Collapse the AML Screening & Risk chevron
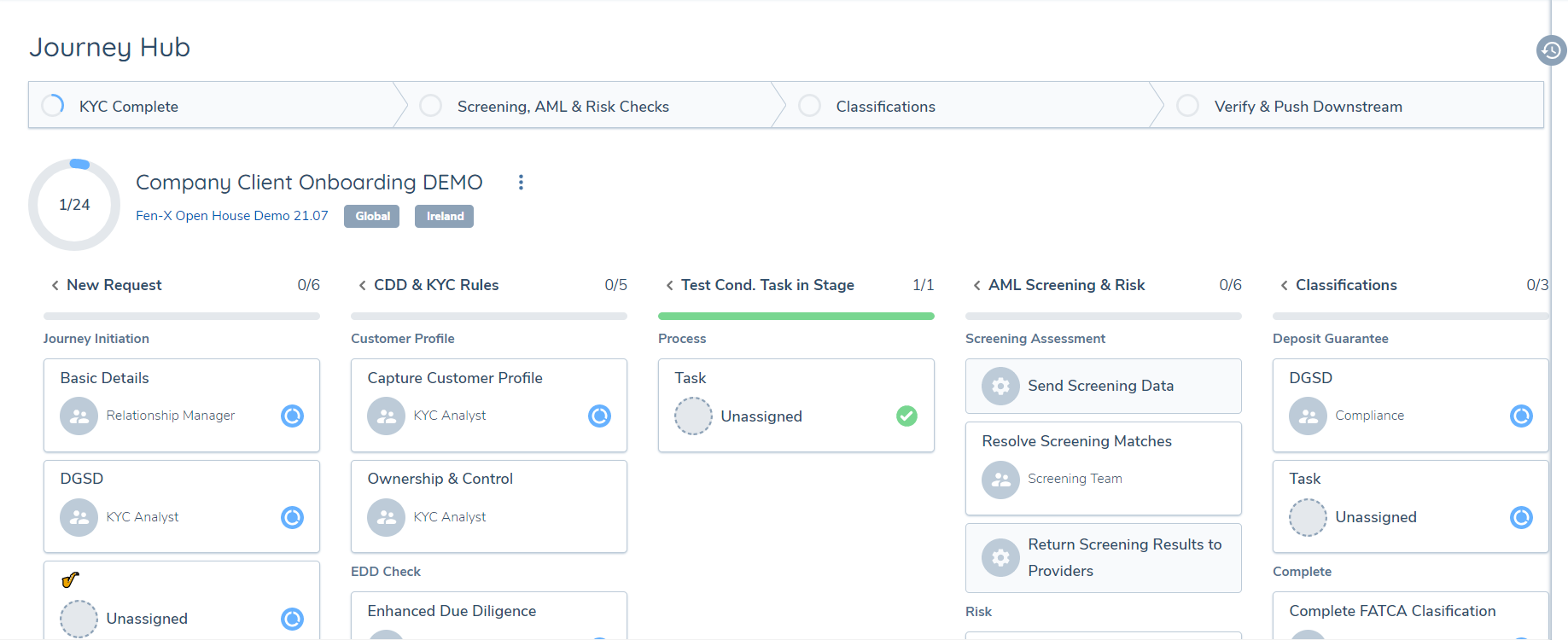1568x640 pixels. [x=976, y=285]
